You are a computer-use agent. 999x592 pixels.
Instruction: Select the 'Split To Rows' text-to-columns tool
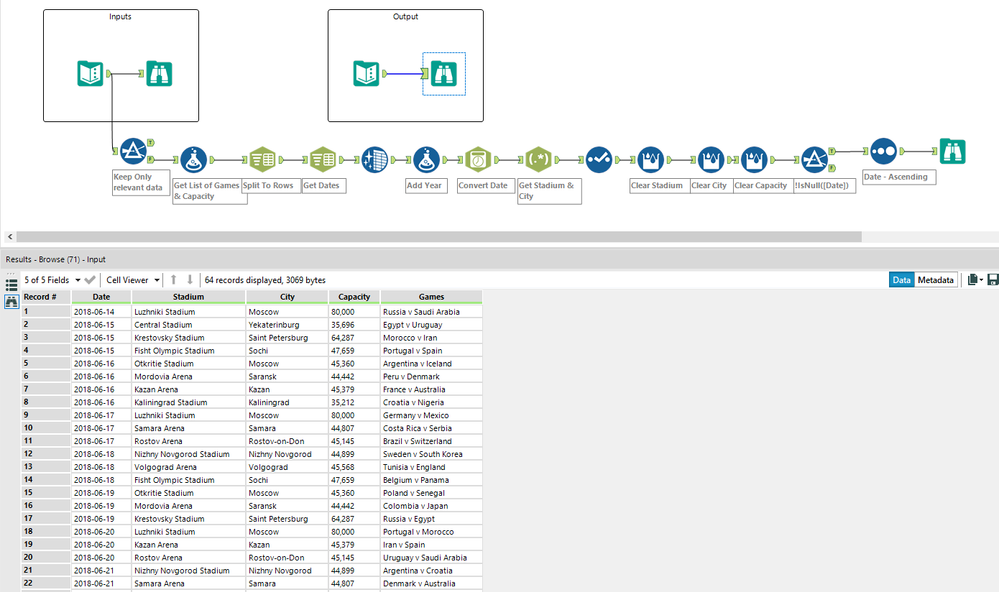pyautogui.click(x=262, y=159)
